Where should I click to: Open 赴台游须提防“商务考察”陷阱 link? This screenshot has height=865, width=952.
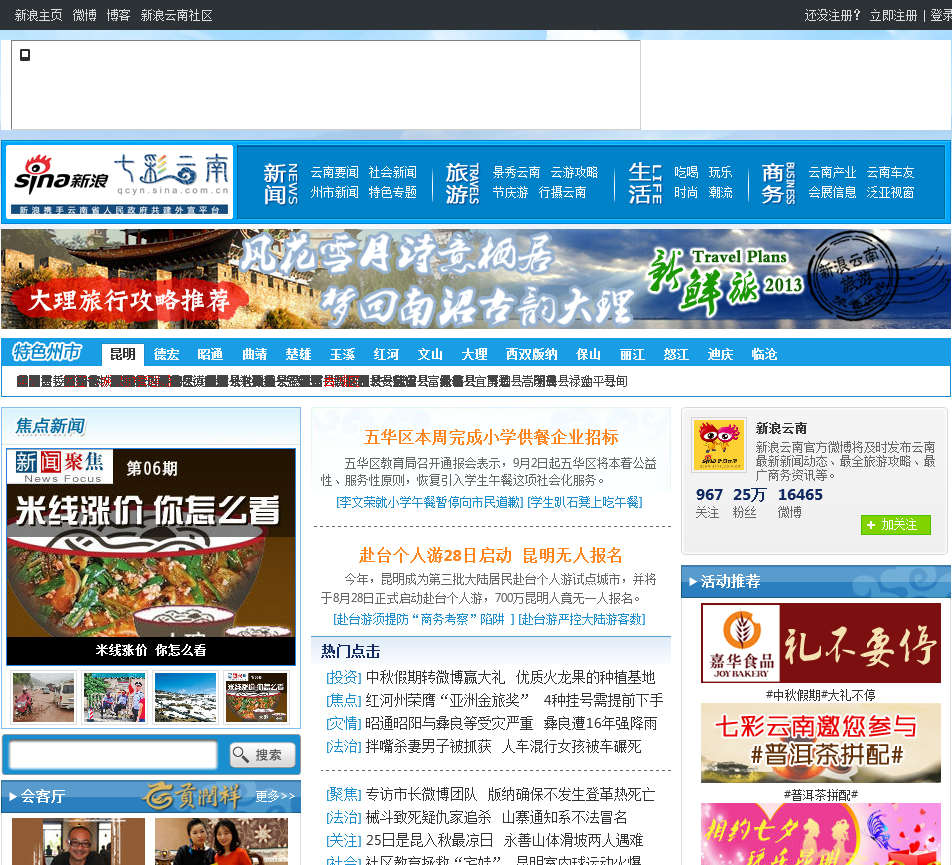[424, 619]
